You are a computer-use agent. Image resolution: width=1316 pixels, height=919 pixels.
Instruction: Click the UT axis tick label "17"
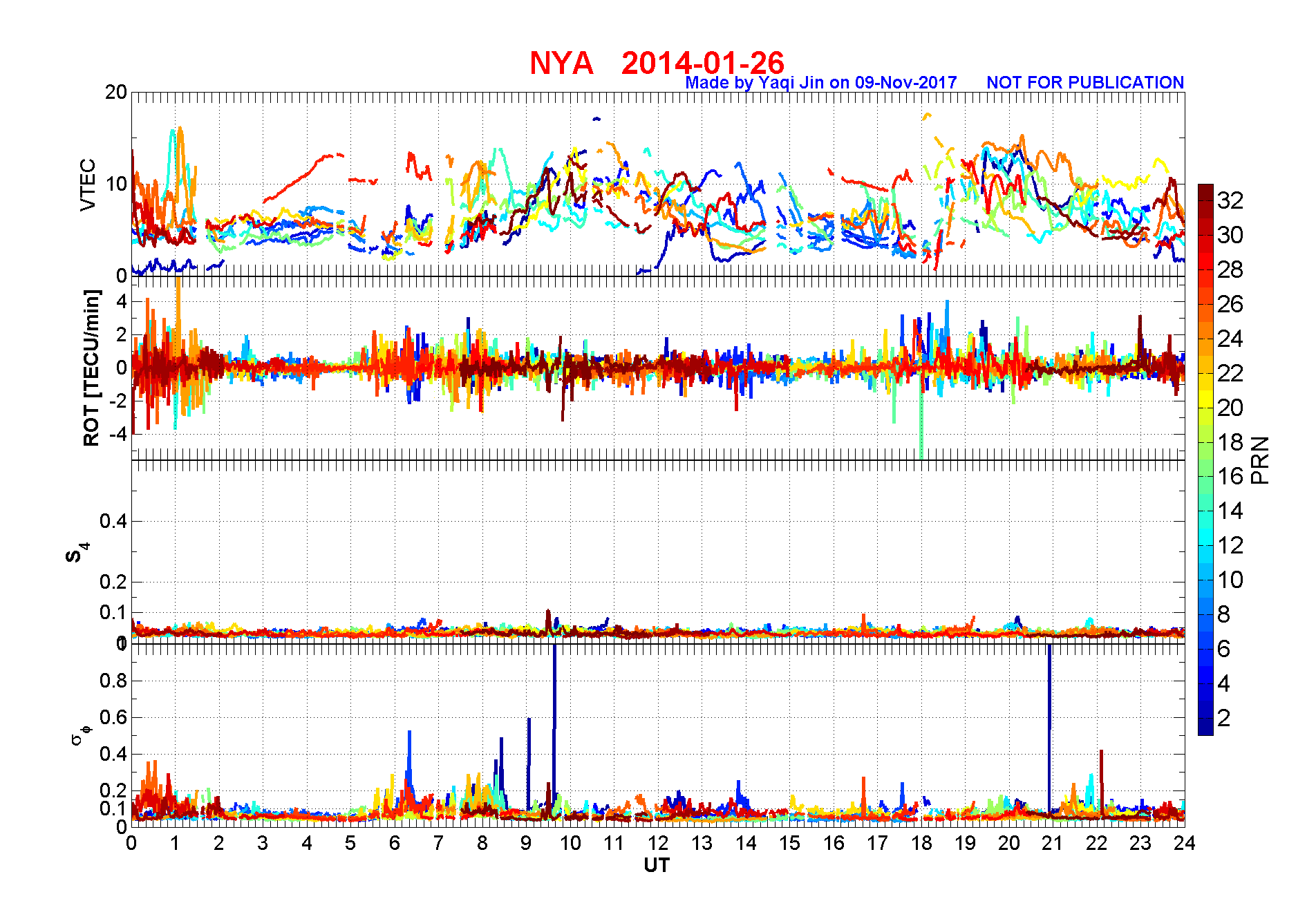(877, 843)
